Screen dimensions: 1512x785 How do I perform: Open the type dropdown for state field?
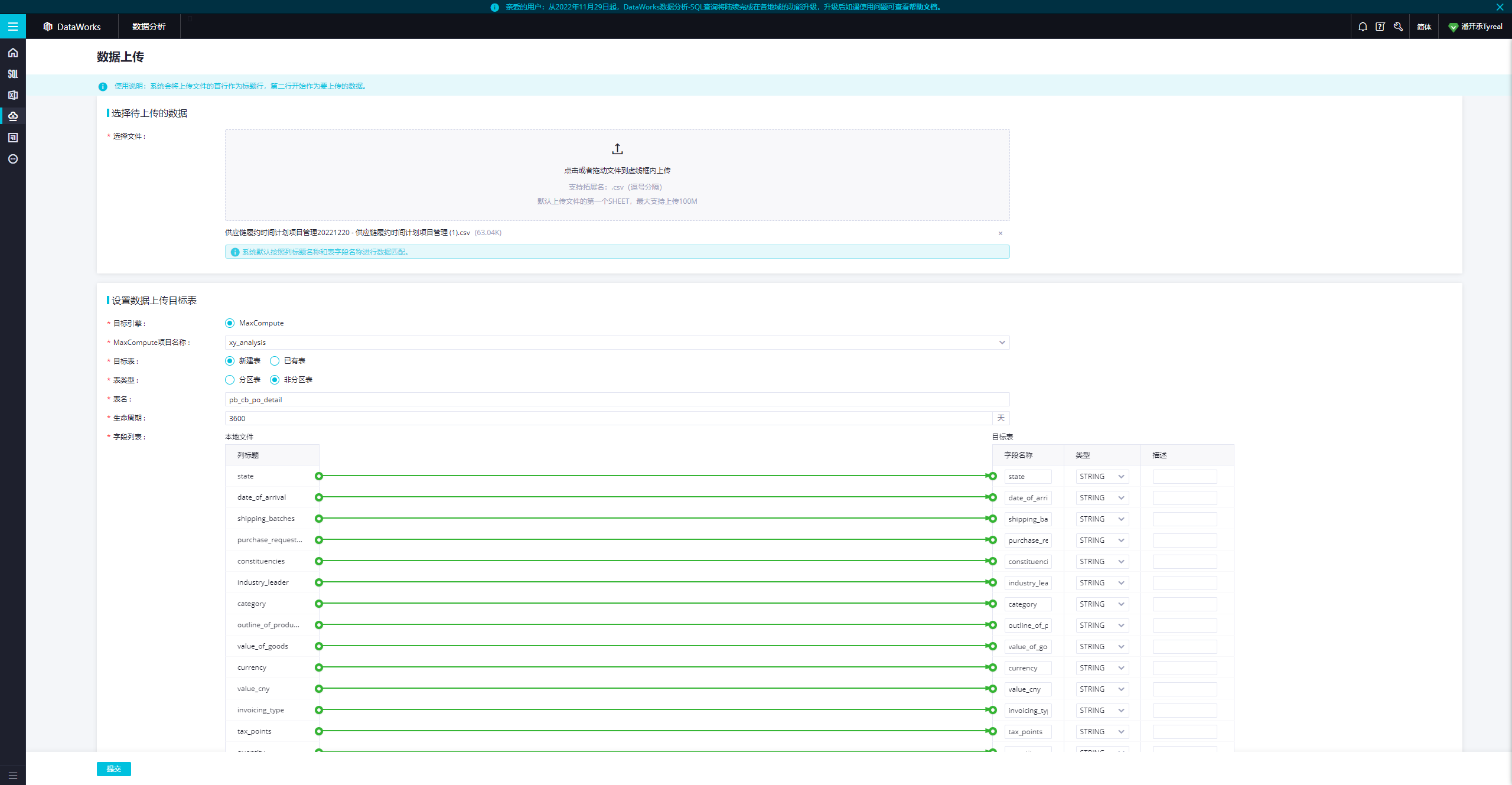tap(1102, 477)
